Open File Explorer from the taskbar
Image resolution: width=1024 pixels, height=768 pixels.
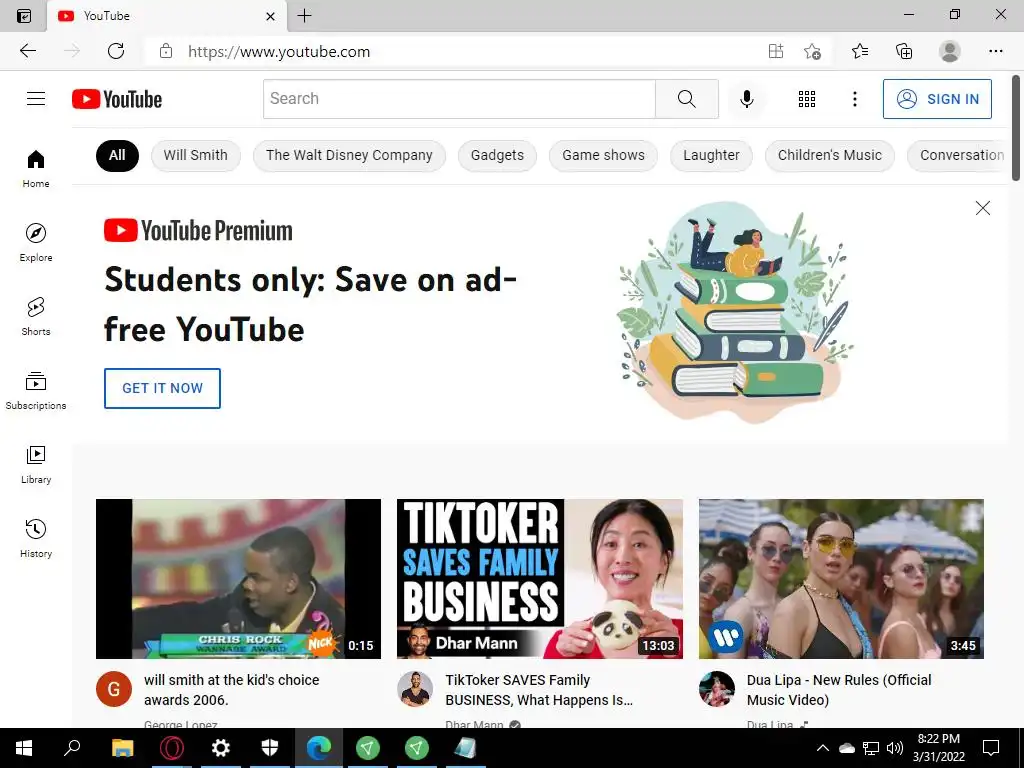coord(122,748)
